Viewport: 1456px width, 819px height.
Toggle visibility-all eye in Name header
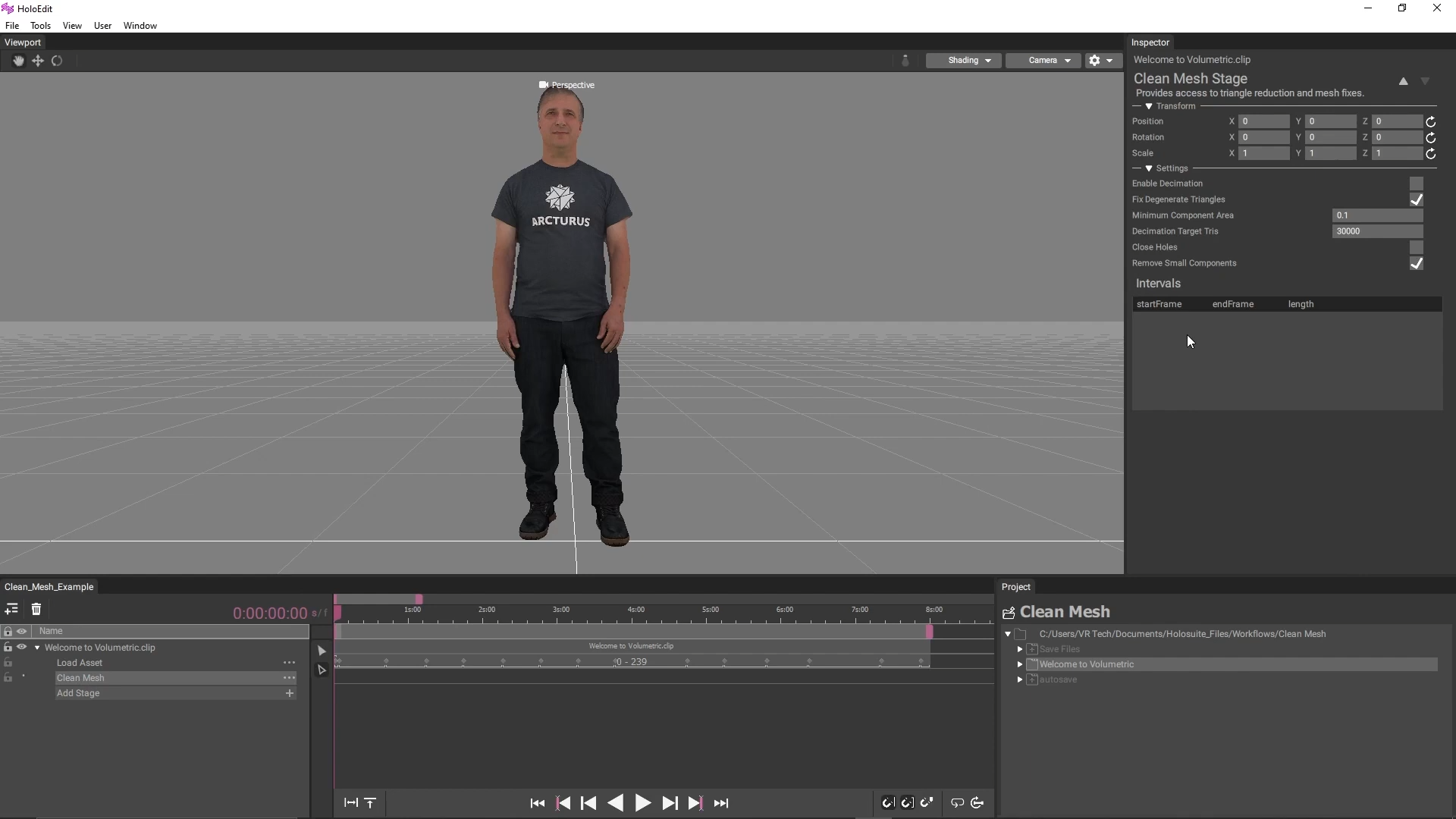point(22,631)
